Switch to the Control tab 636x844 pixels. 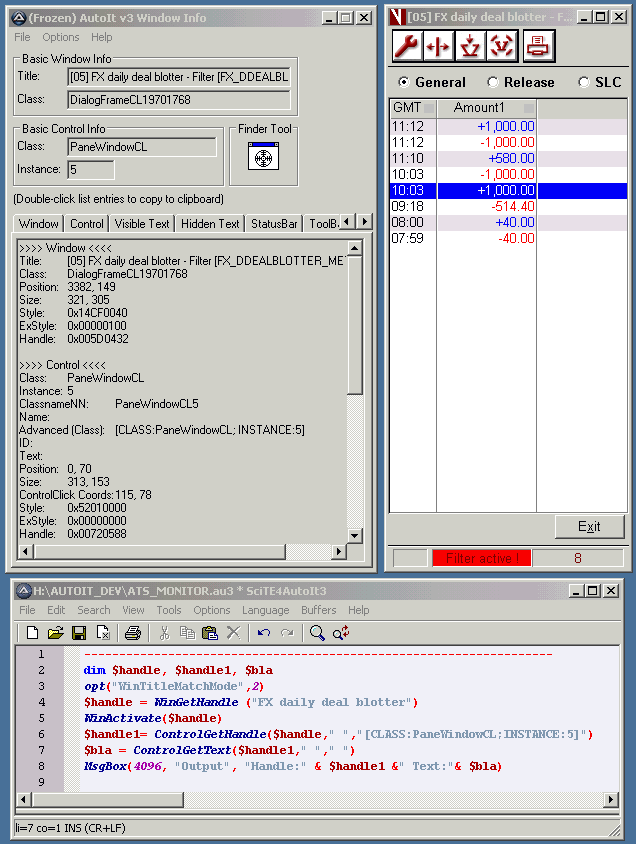(x=87, y=224)
